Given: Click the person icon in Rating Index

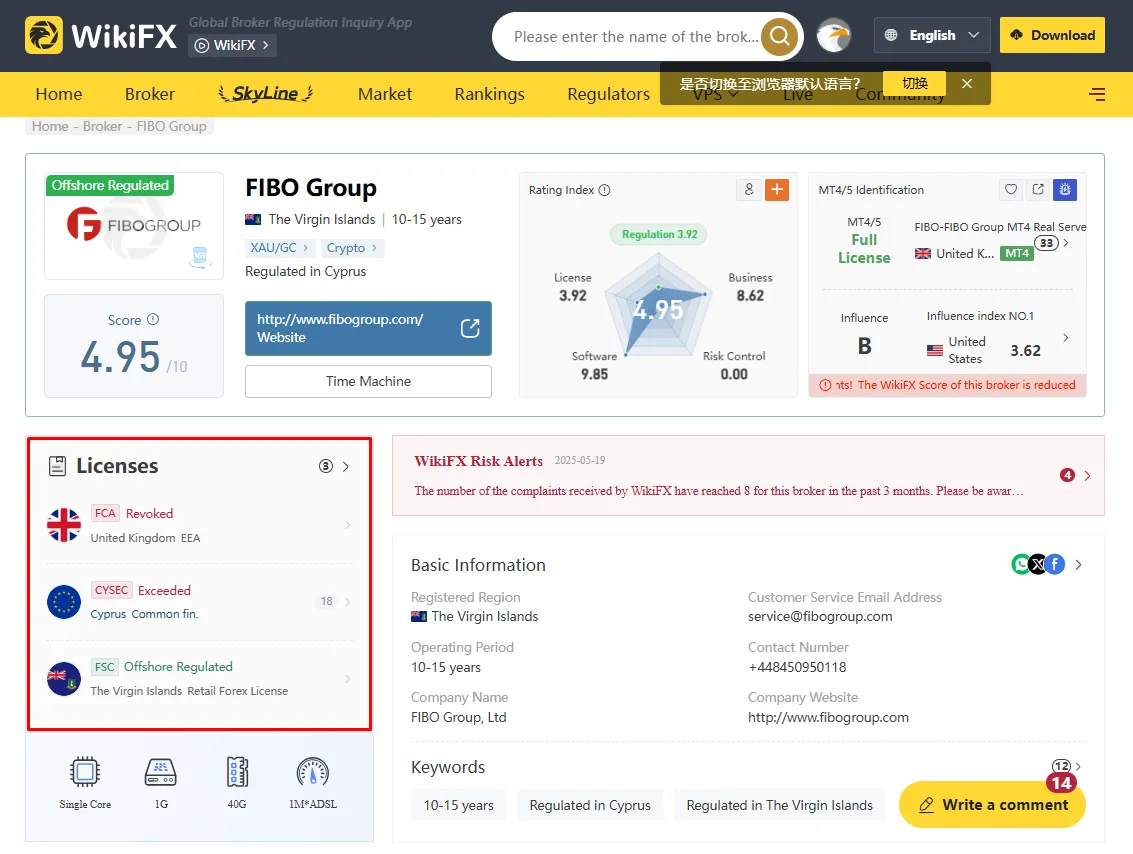Looking at the screenshot, I should [749, 189].
